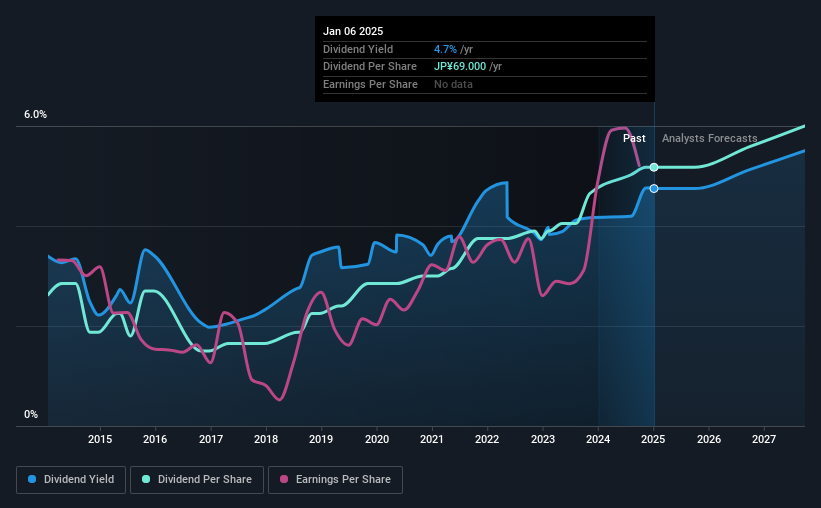Click the 2025 x-axis label

[x=653, y=439]
